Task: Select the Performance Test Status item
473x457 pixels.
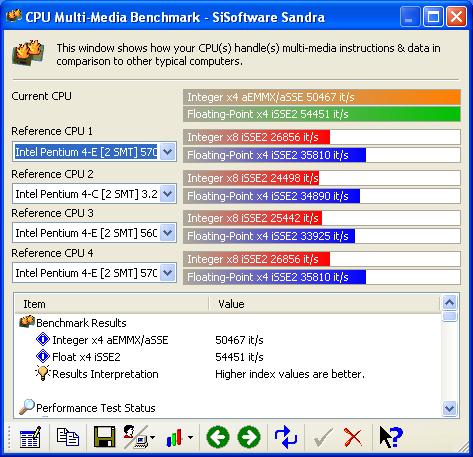Action: (x=96, y=408)
